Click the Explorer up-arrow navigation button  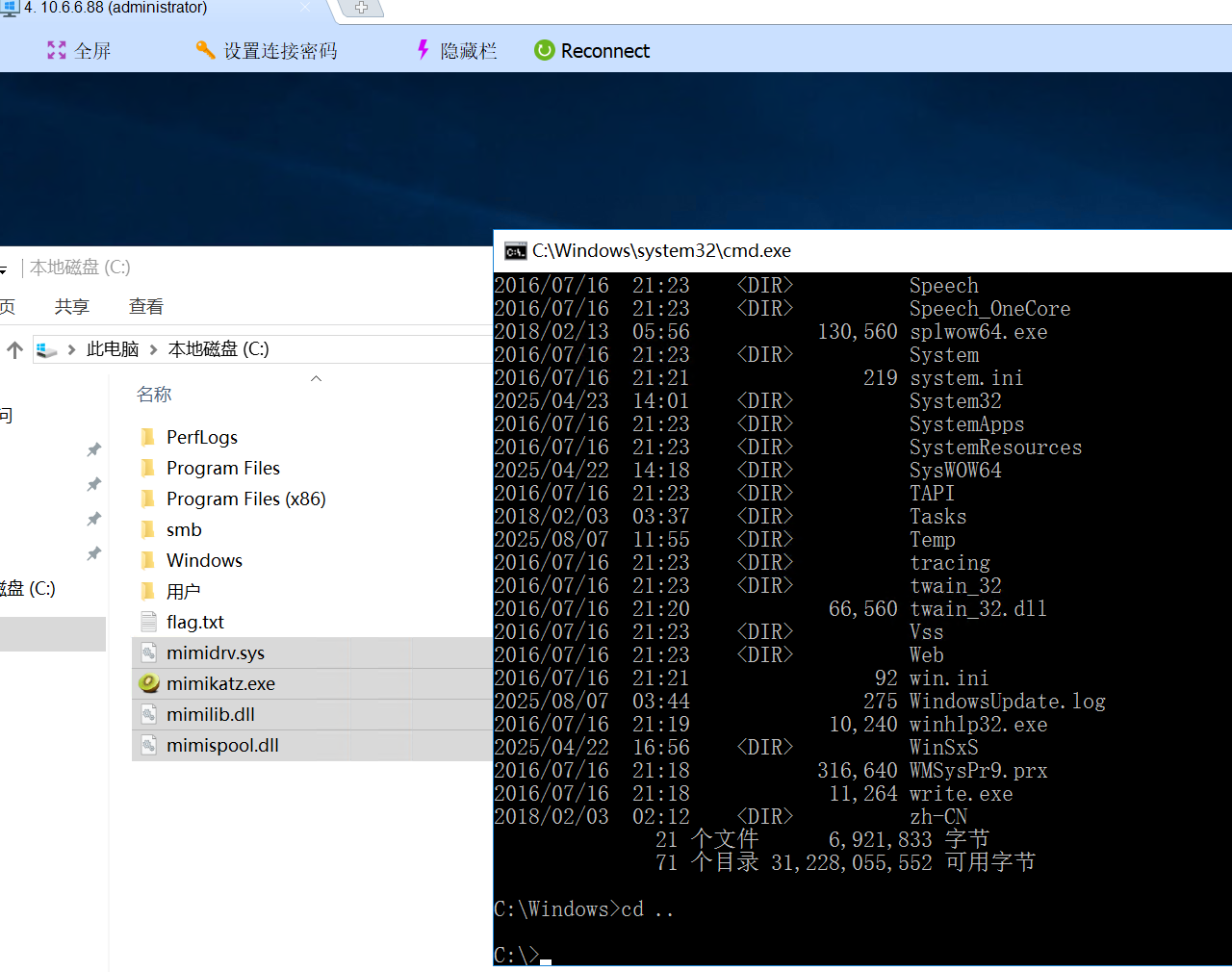[14, 349]
